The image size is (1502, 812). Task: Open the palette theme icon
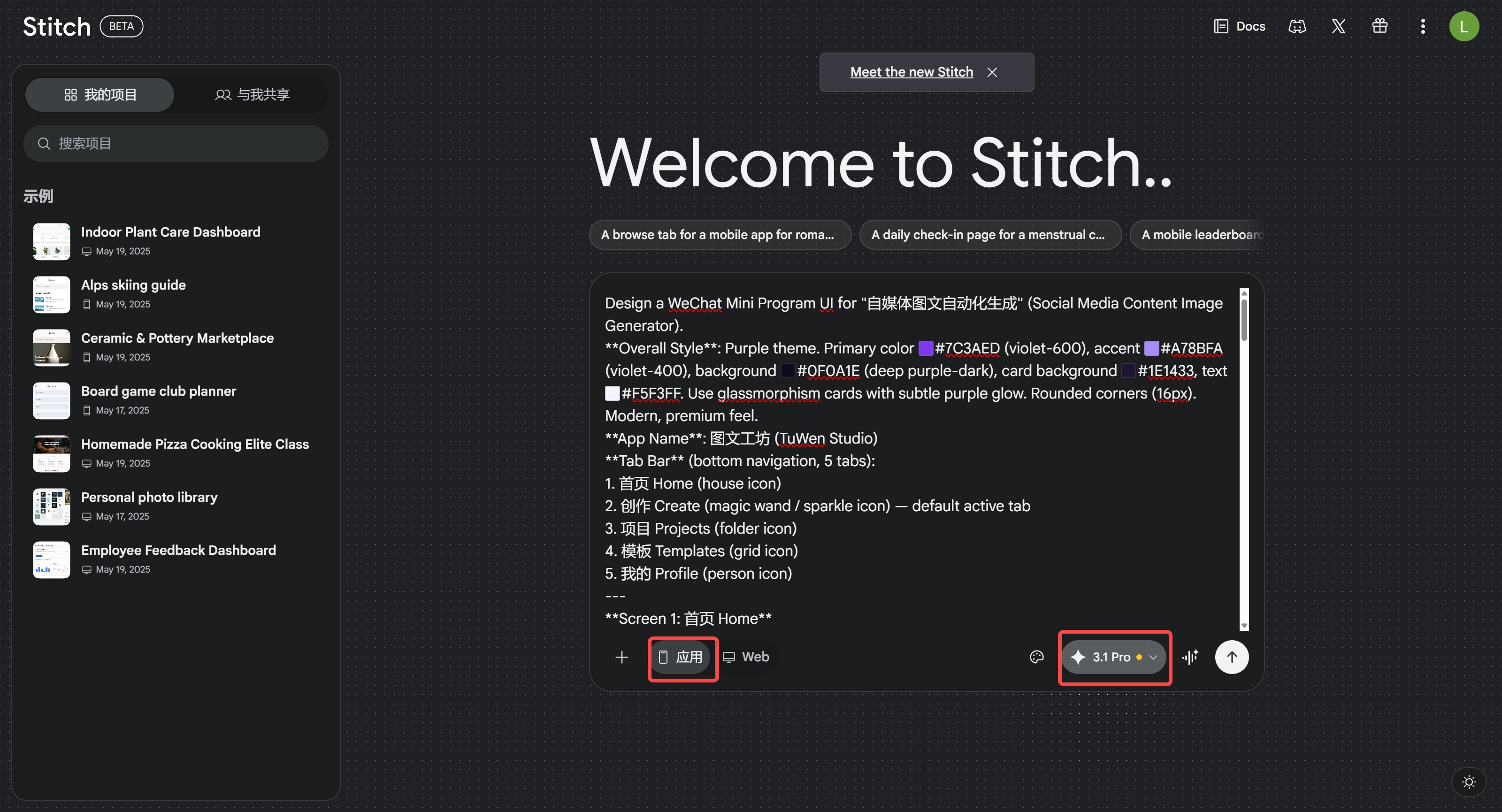tap(1036, 657)
